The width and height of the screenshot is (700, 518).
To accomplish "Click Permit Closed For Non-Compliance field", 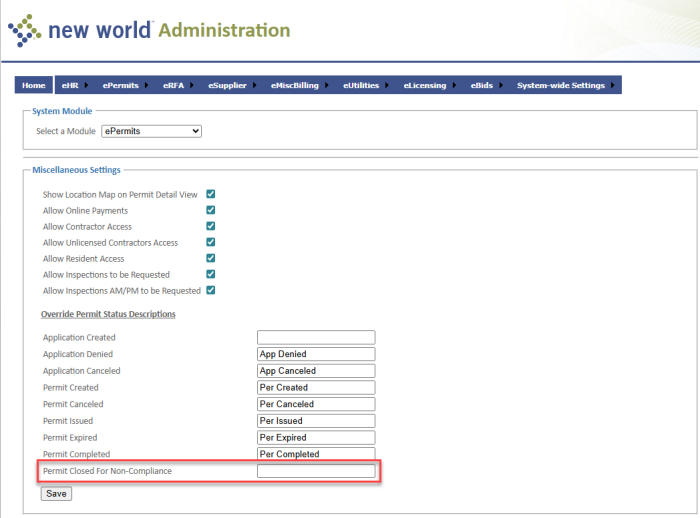I will 315,471.
